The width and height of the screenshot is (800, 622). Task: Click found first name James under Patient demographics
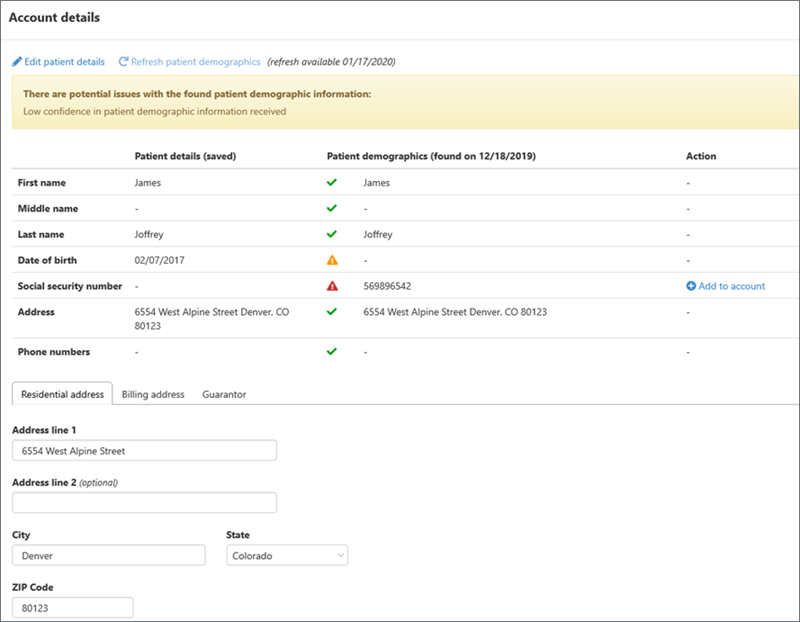click(377, 183)
